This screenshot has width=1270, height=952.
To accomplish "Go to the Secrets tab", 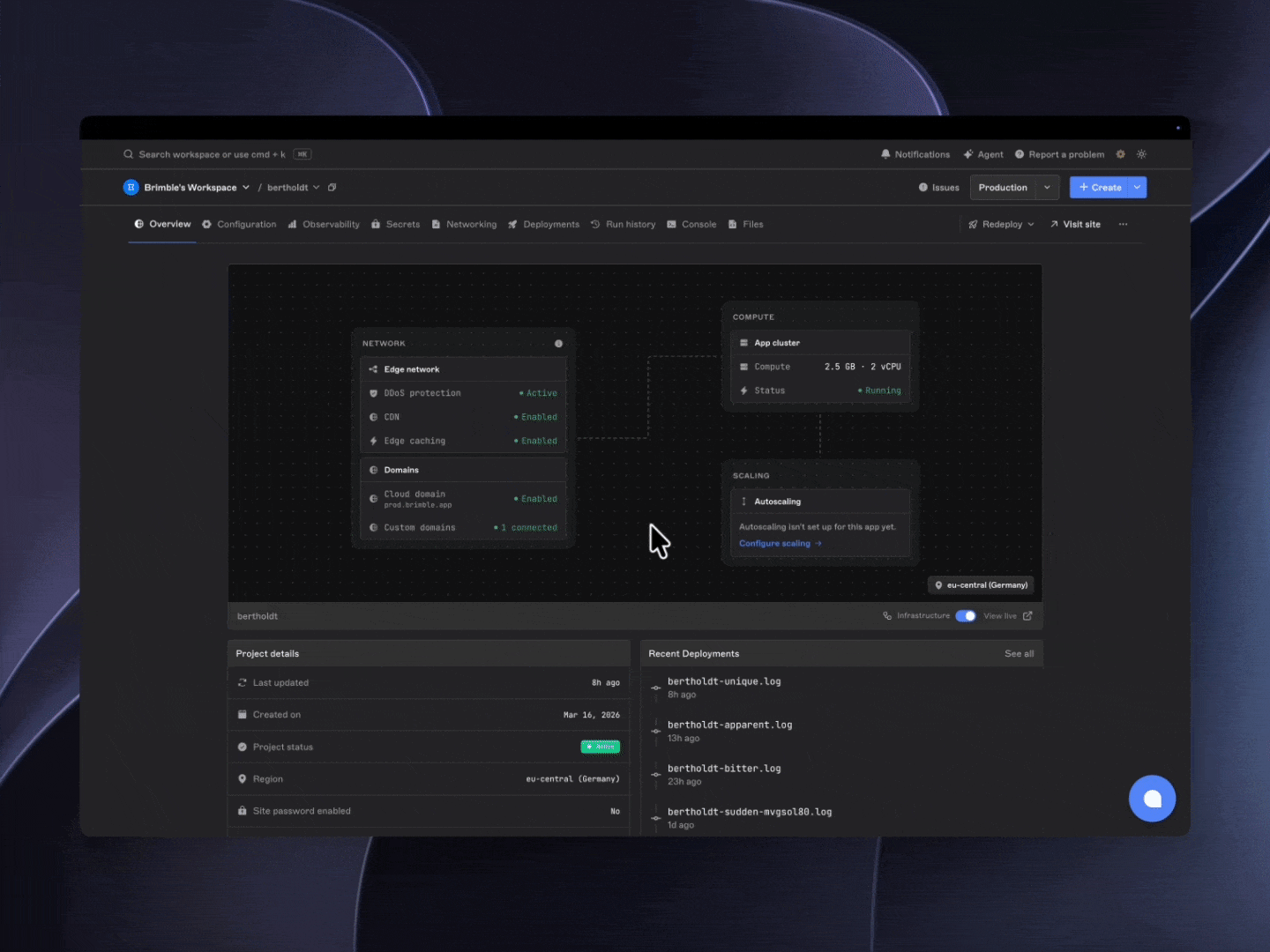I will coord(395,225).
